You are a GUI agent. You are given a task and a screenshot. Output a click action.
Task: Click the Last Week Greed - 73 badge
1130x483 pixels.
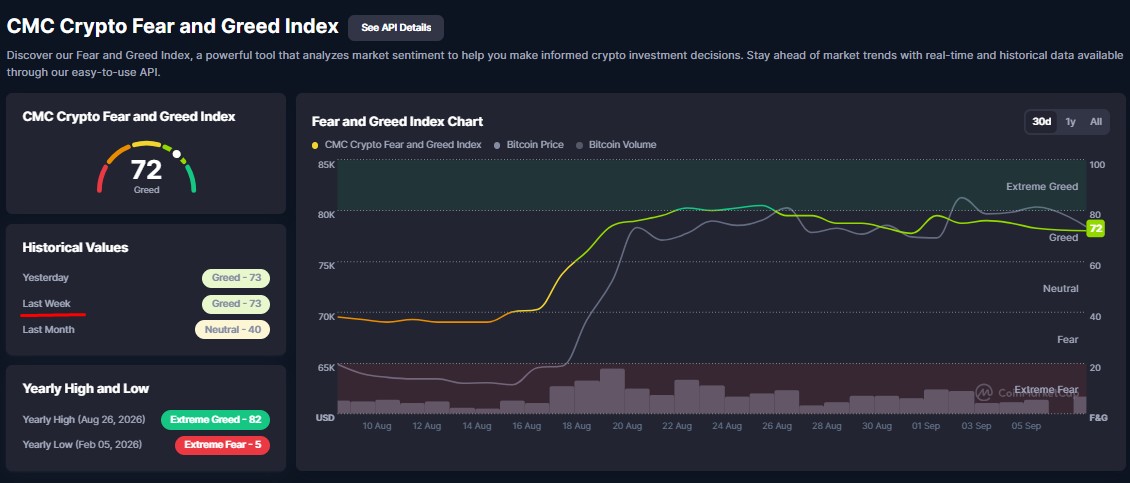point(236,303)
